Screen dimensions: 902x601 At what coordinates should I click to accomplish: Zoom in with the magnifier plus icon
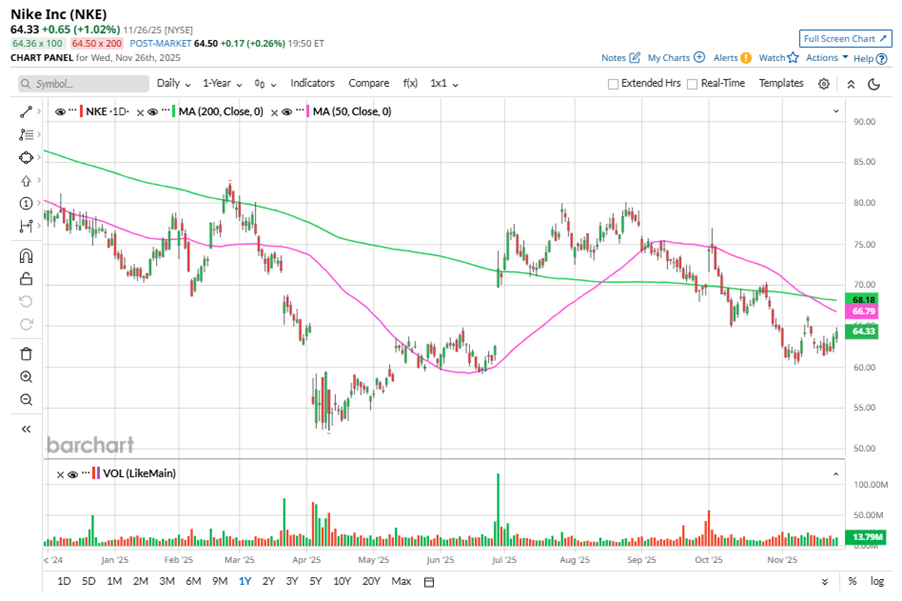tap(26, 377)
